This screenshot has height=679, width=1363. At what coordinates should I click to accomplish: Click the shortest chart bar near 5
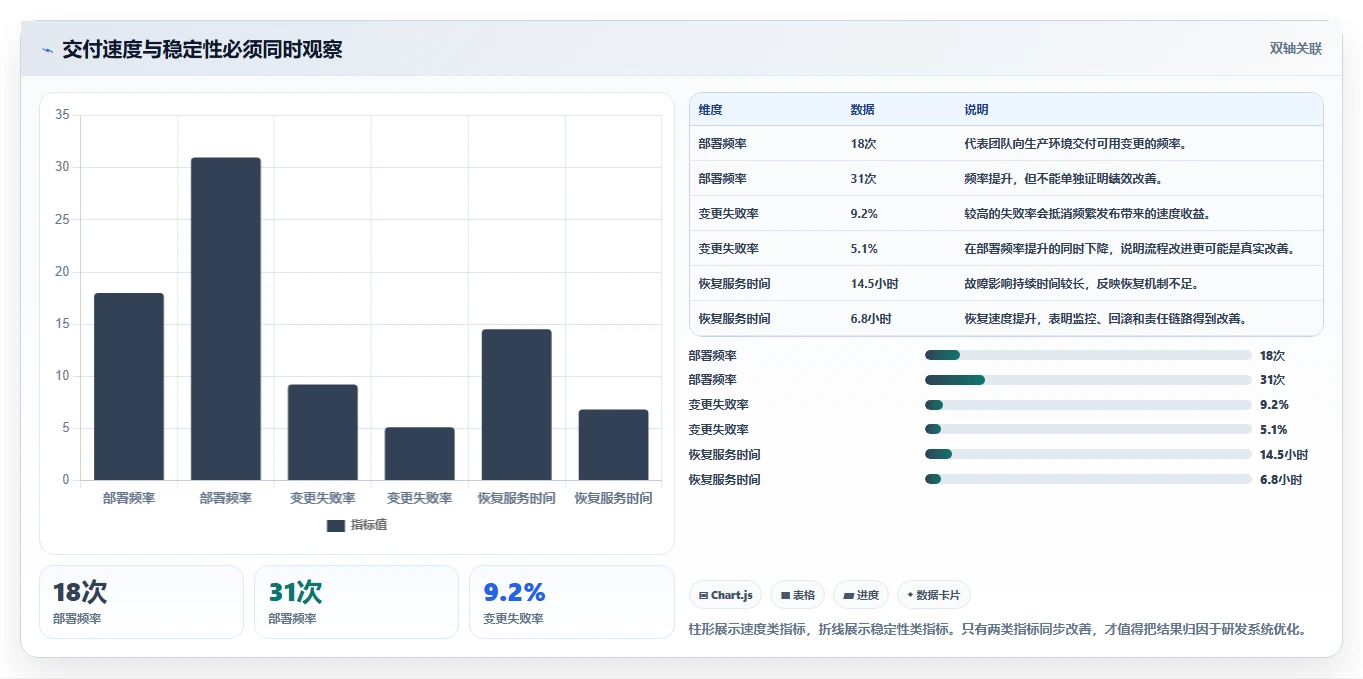419,454
